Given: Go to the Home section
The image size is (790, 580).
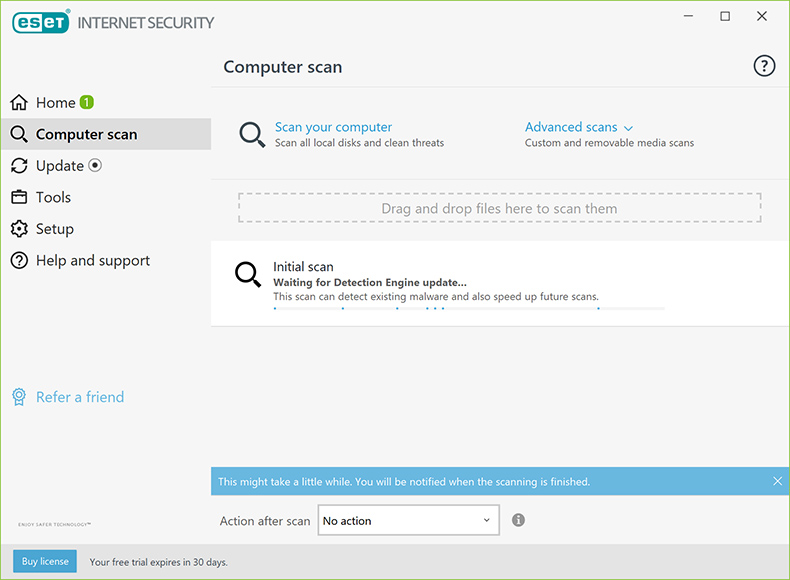Looking at the screenshot, I should point(106,103).
